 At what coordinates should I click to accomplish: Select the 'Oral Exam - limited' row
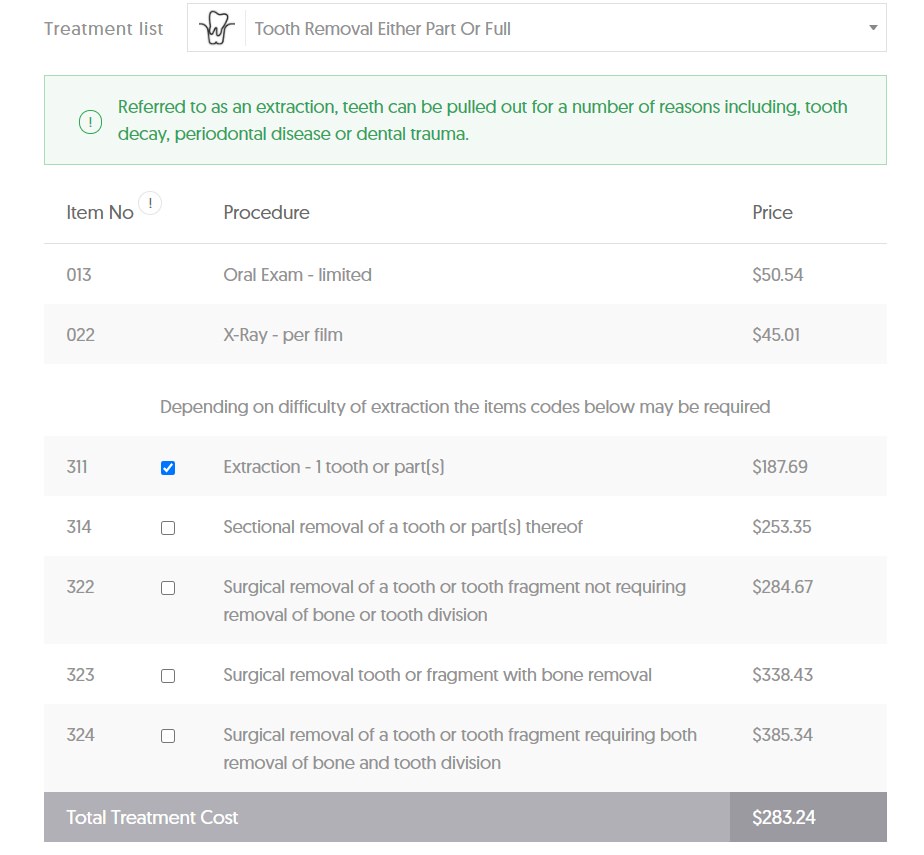[297, 275]
